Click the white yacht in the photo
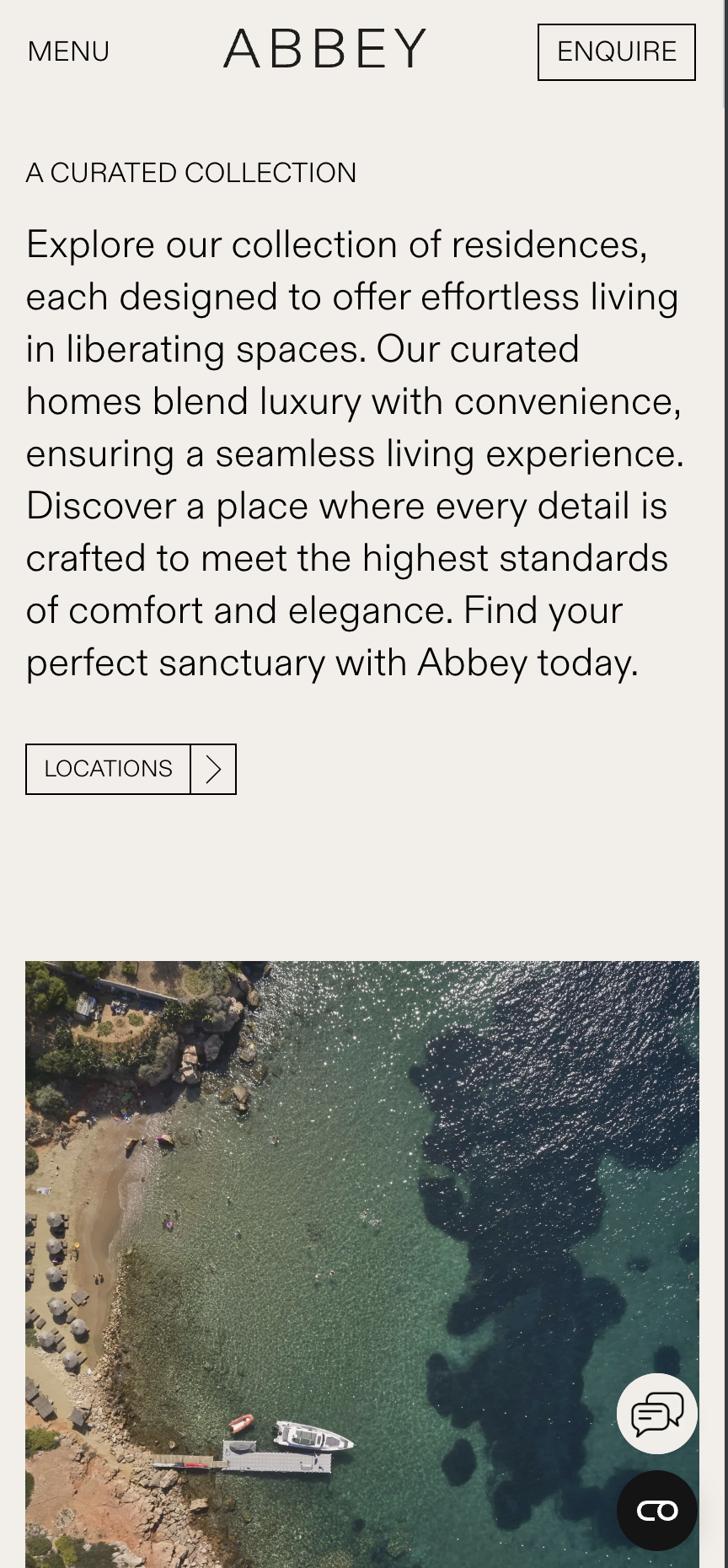 click(x=312, y=1436)
